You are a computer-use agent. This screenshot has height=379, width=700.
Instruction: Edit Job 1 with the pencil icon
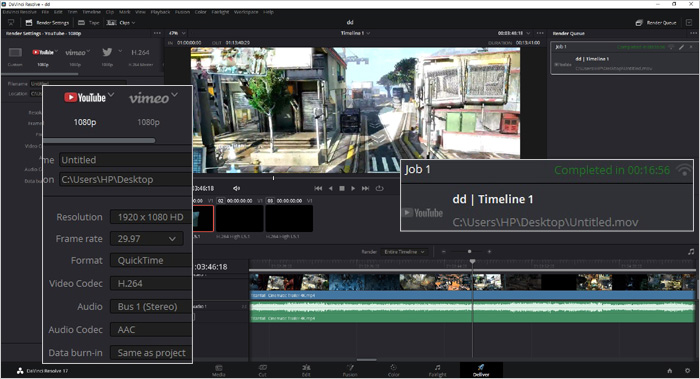(x=682, y=46)
